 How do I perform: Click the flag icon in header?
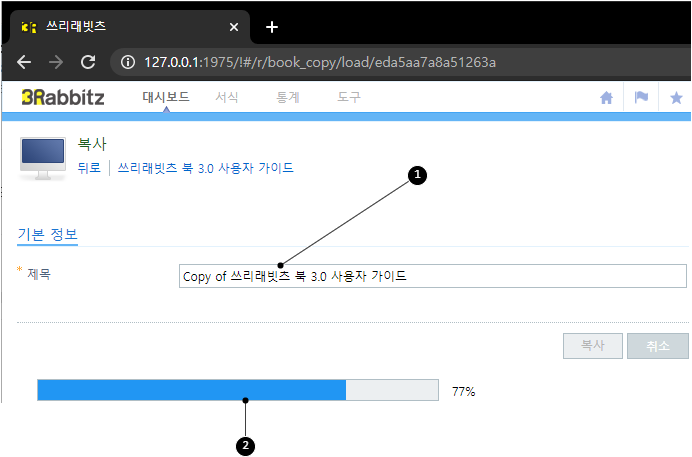pyautogui.click(x=641, y=97)
